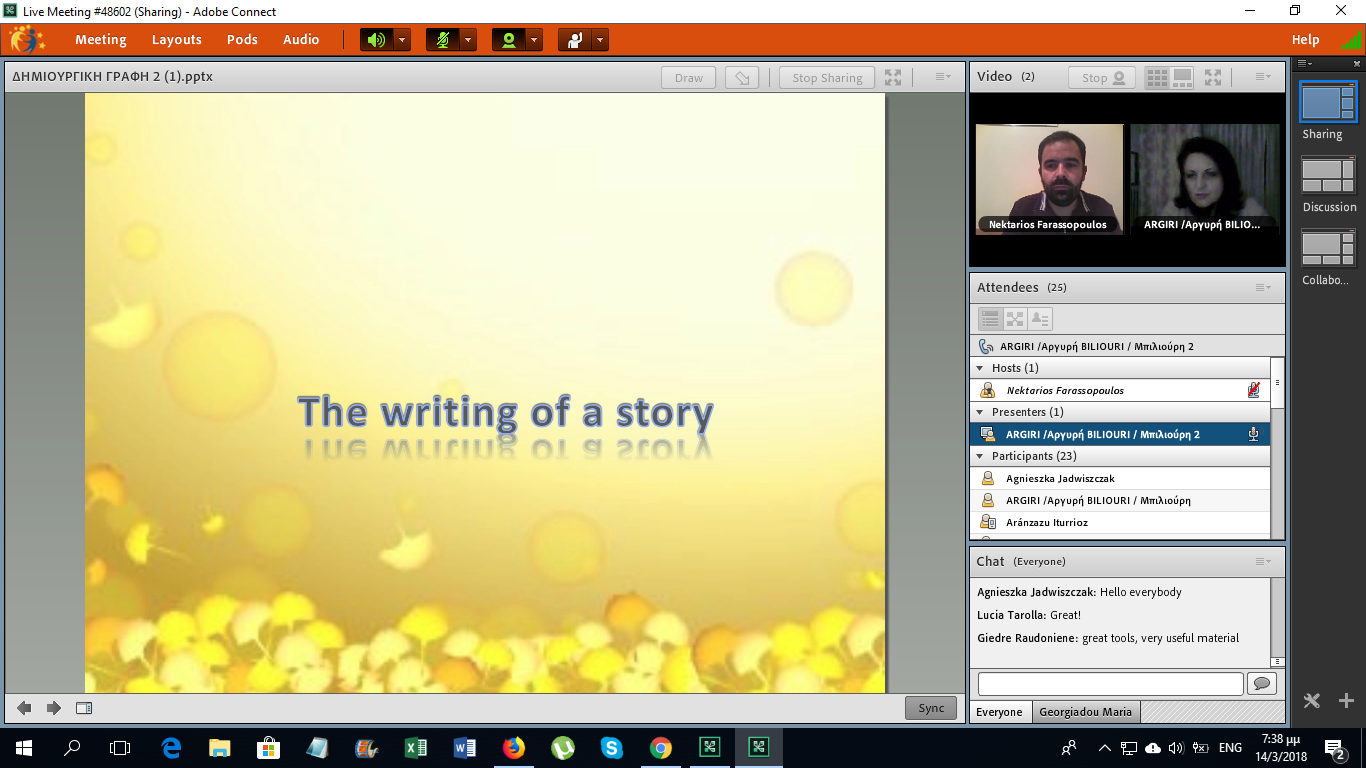Click the manage layouts tools icon

click(x=1312, y=701)
